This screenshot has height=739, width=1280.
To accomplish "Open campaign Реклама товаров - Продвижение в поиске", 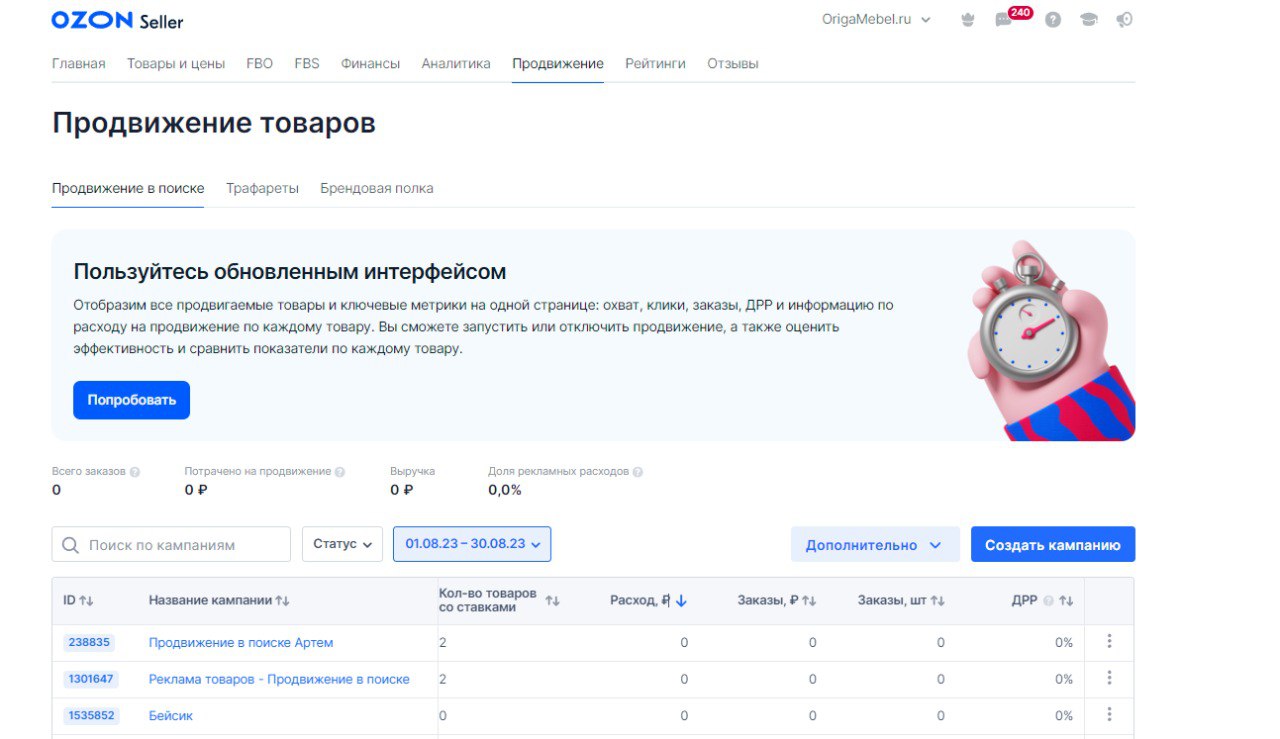I will point(279,679).
